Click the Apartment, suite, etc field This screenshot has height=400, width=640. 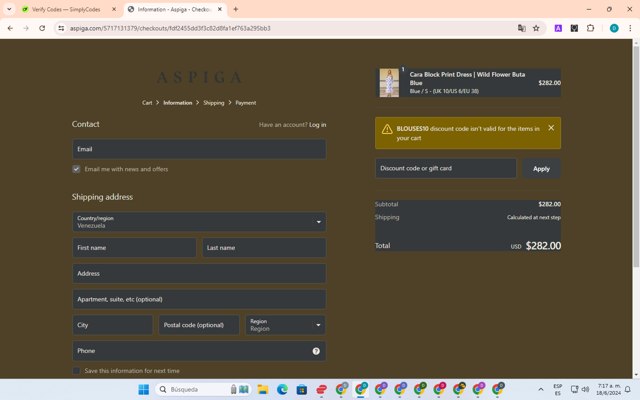tap(199, 299)
